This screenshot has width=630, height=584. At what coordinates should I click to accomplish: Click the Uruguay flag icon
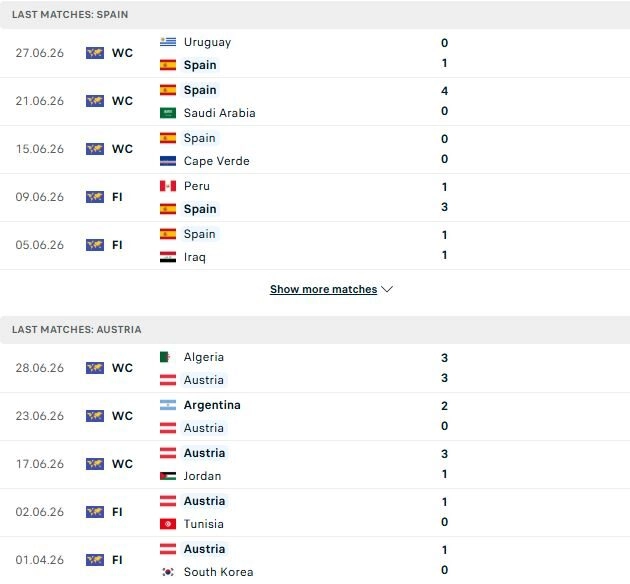click(x=168, y=42)
